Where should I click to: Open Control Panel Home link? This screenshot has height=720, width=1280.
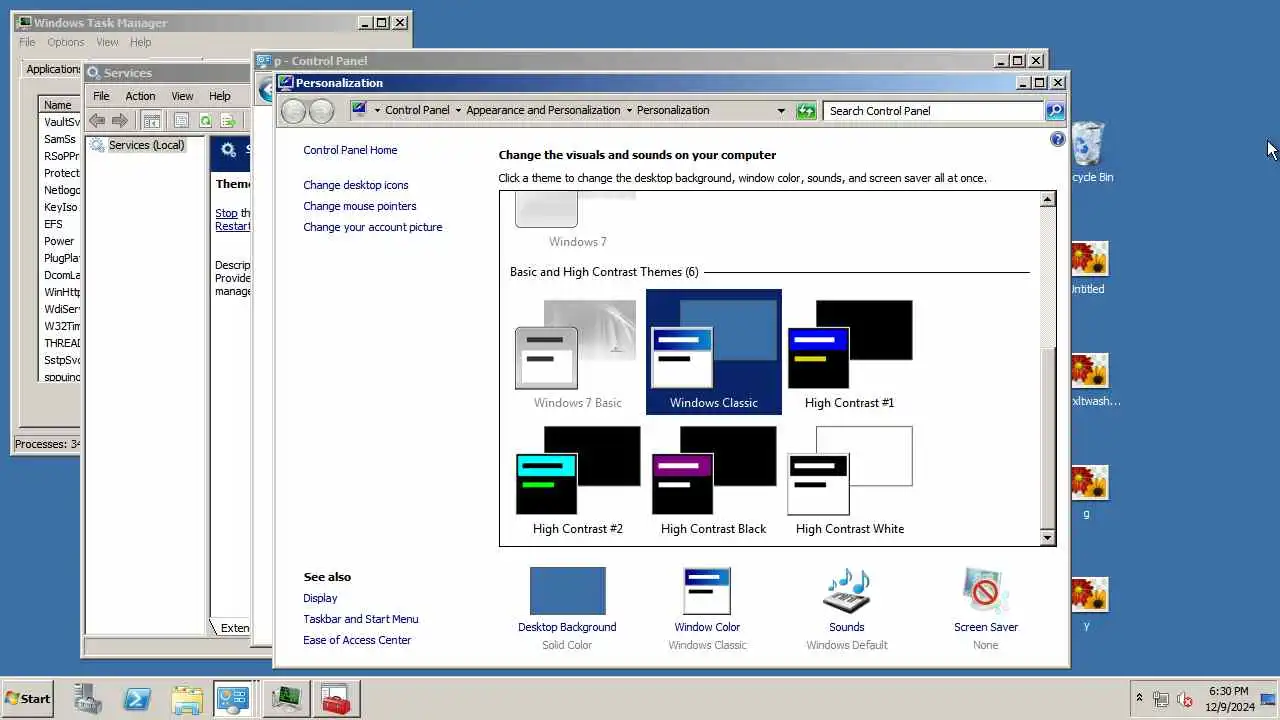click(x=350, y=150)
